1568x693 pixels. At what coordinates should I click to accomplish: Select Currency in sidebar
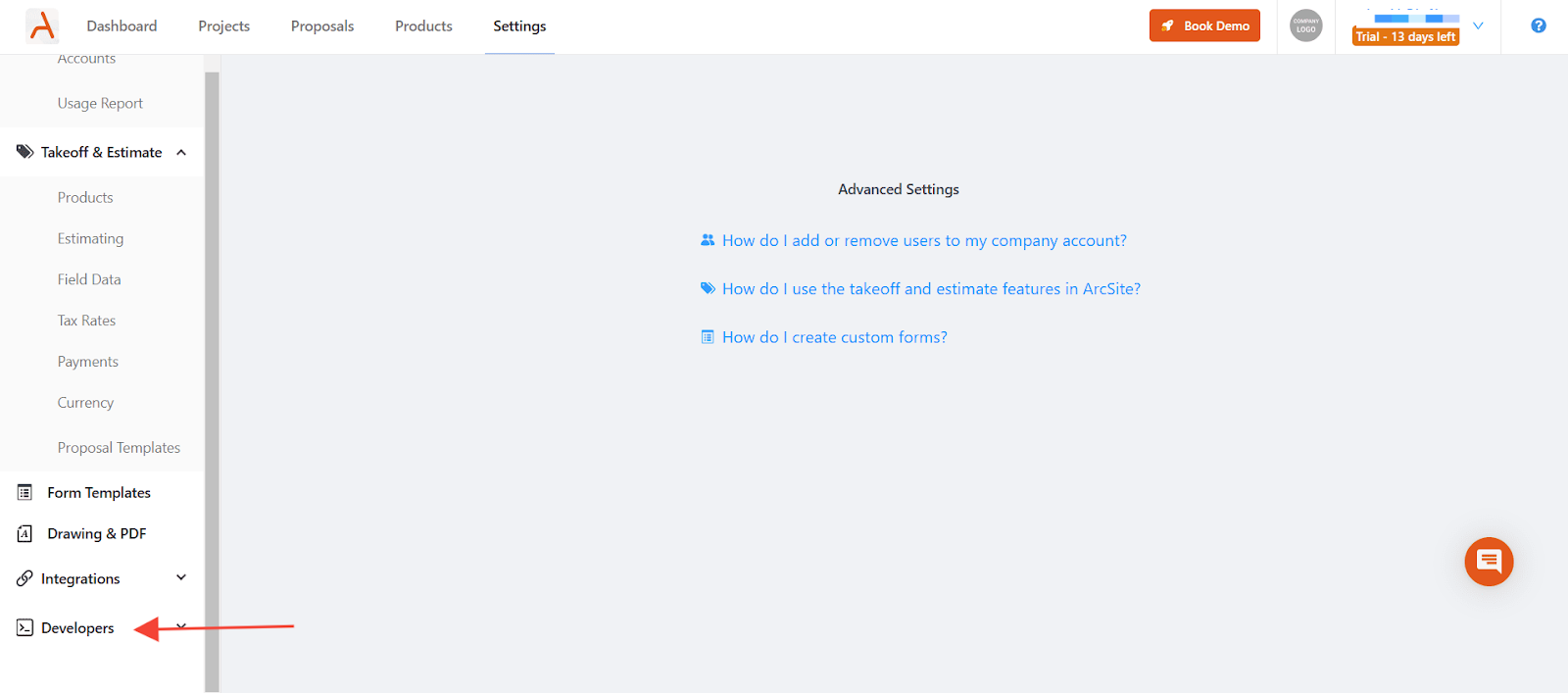point(85,403)
